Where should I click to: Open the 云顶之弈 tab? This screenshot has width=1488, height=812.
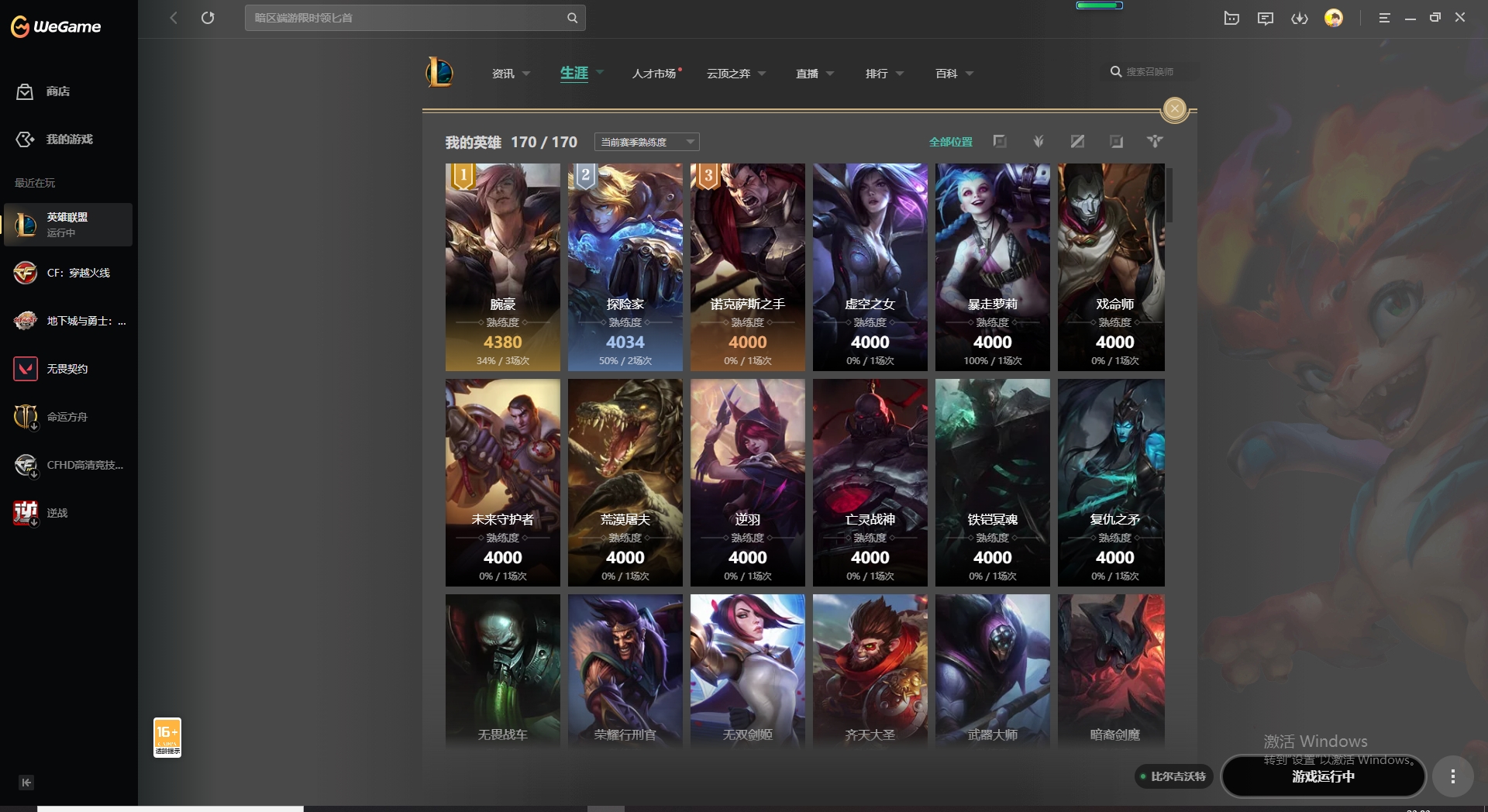point(728,74)
